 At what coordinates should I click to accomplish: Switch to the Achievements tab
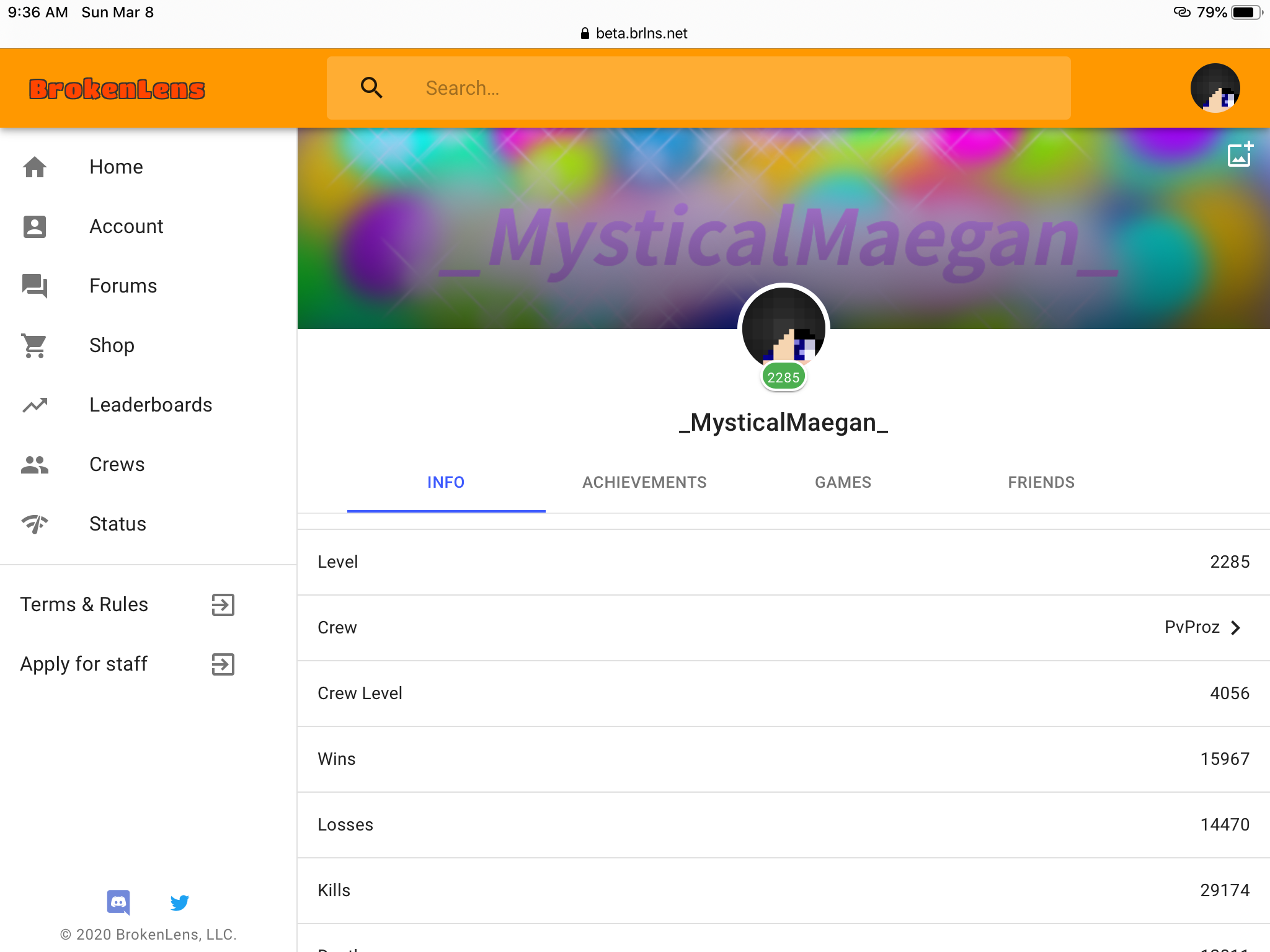click(x=645, y=482)
